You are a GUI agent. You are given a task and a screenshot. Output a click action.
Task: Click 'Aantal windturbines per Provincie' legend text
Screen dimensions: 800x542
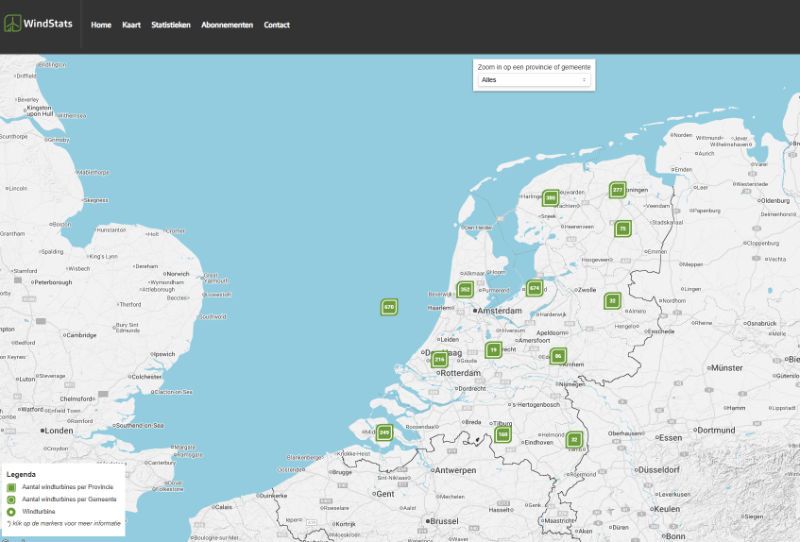pyautogui.click(x=68, y=487)
